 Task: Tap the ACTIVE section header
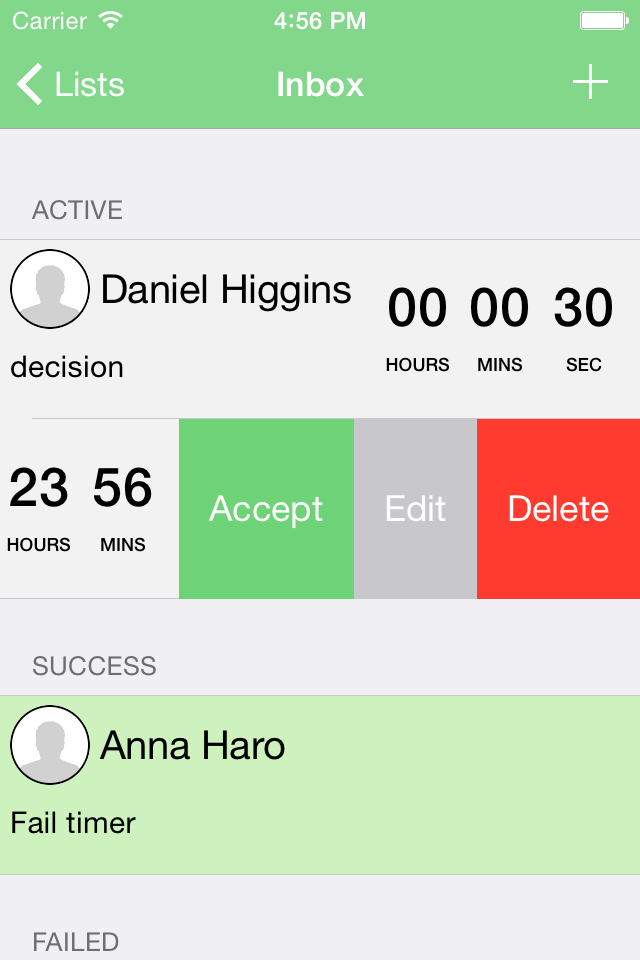click(x=77, y=210)
